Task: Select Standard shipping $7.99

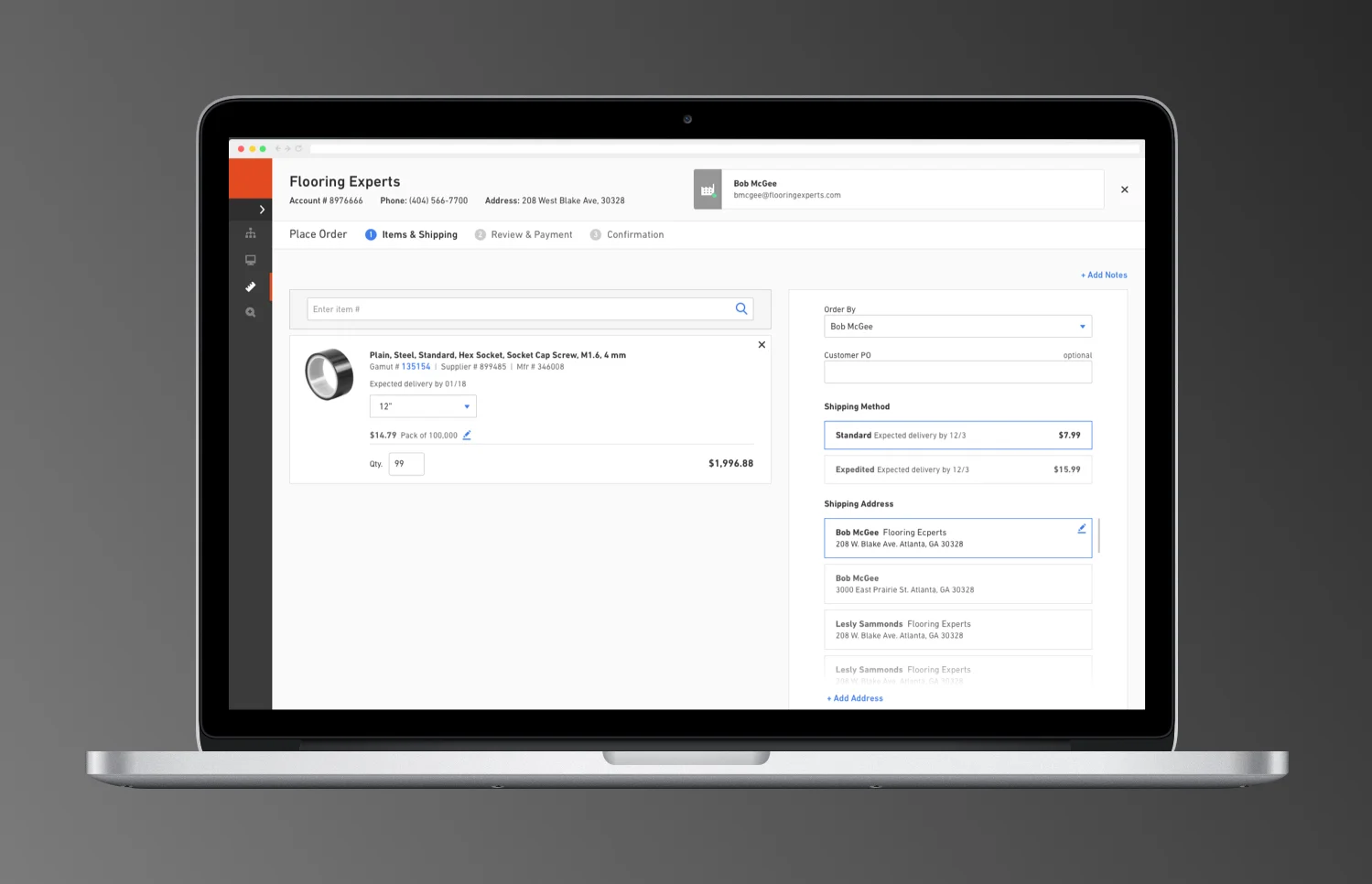Action: (957, 436)
